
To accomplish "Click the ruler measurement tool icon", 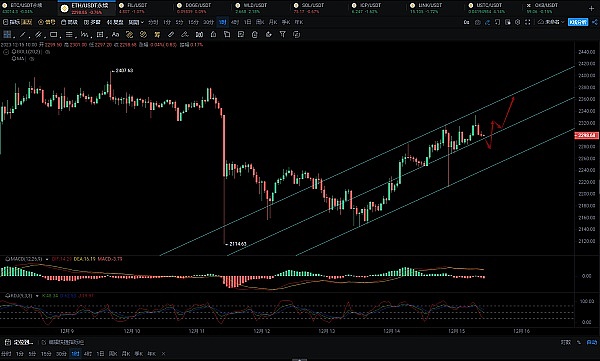I will click(x=171, y=35).
